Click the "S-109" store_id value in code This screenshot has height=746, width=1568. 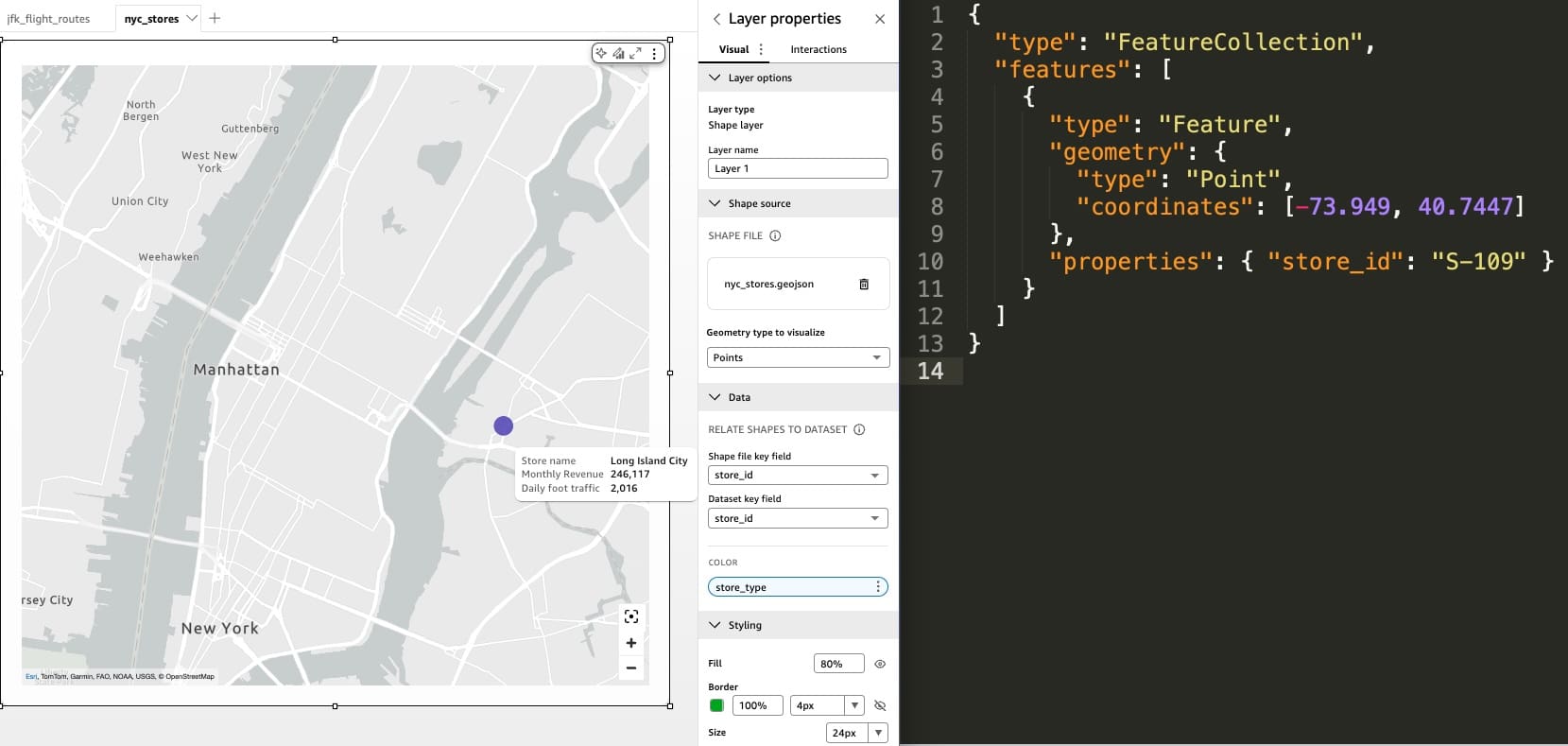click(x=1478, y=261)
